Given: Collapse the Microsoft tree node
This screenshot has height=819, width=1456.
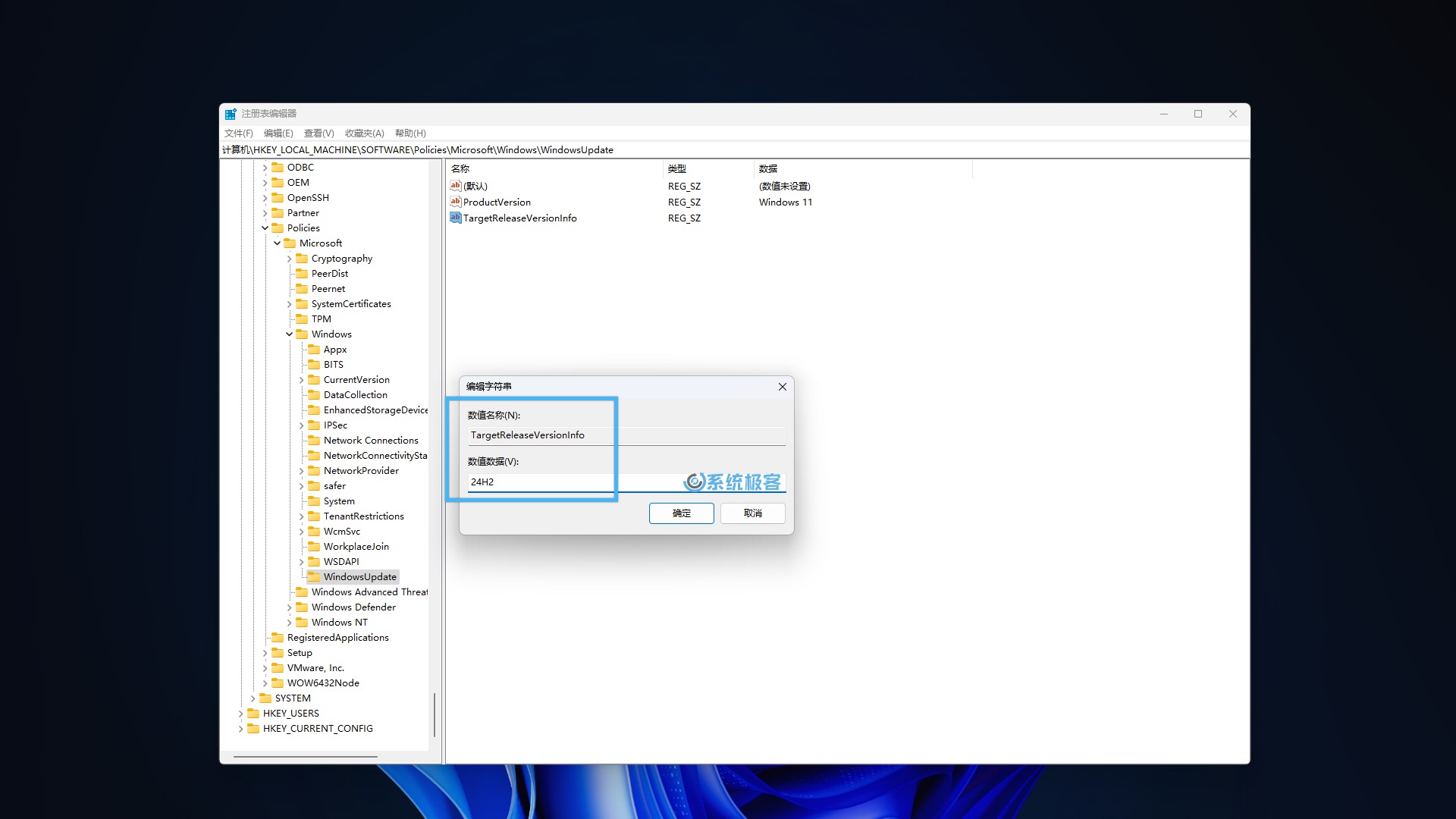Looking at the screenshot, I should tap(277, 243).
